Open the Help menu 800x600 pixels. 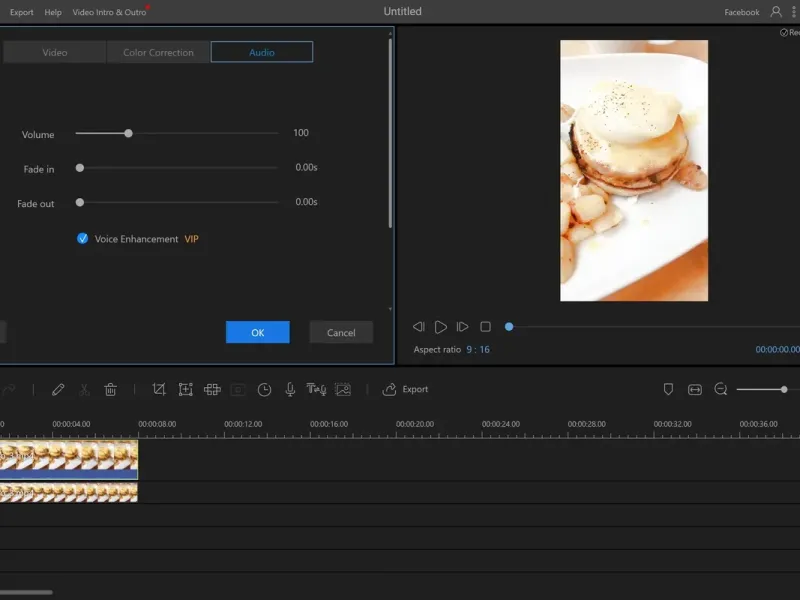(x=53, y=12)
